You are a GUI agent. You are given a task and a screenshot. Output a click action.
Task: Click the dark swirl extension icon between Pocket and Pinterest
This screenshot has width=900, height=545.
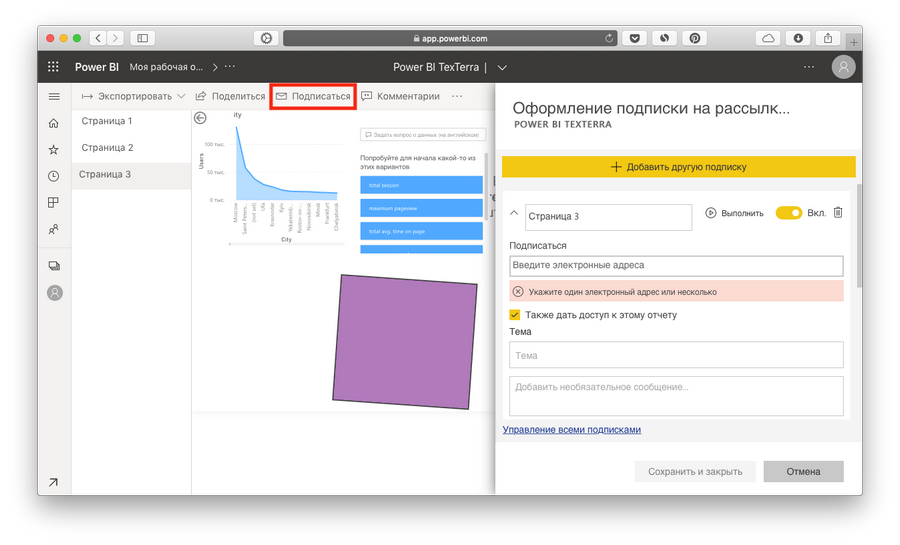[664, 38]
